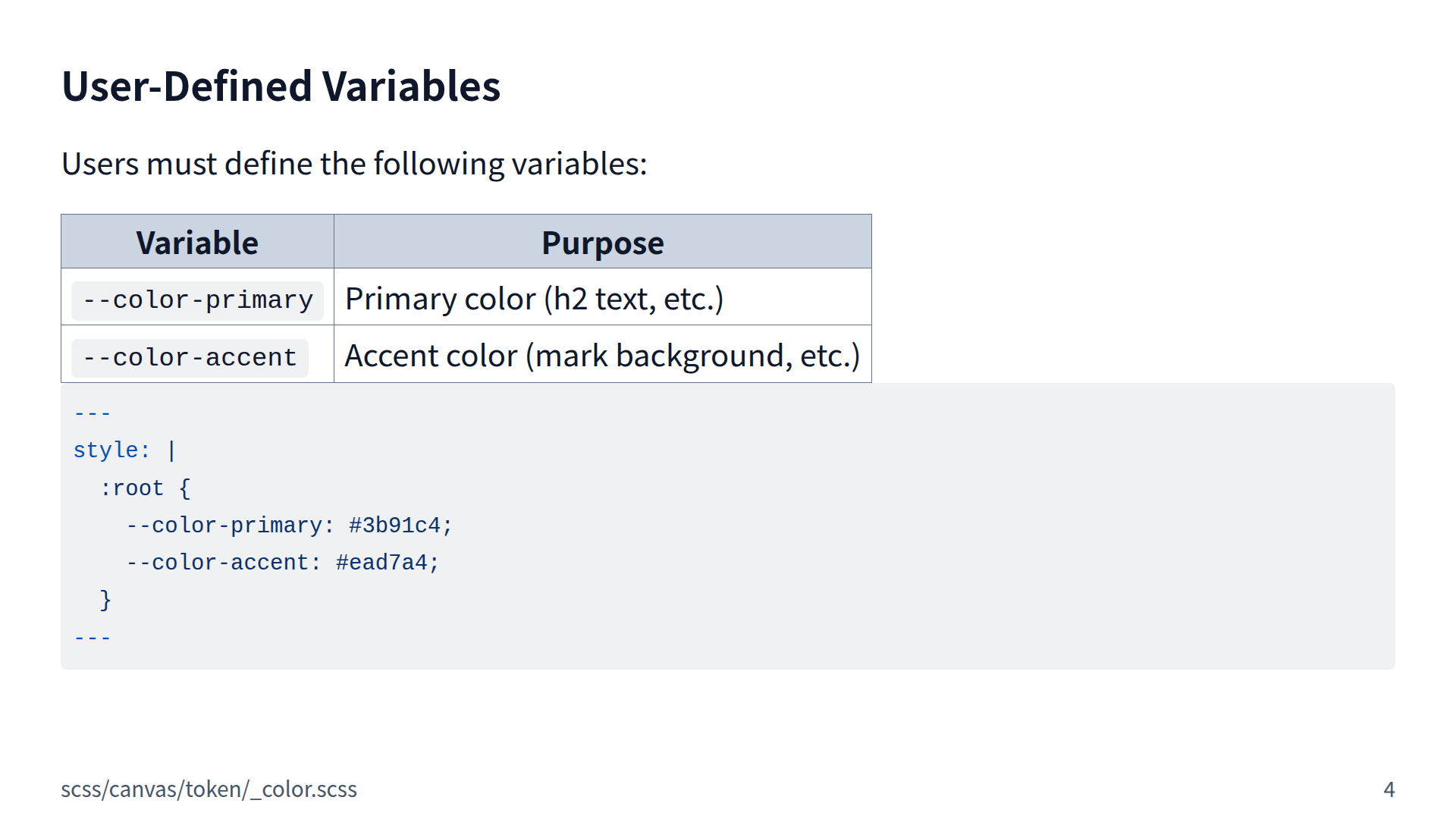
Task: Click the opening "---" line in code block
Action: [x=93, y=413]
